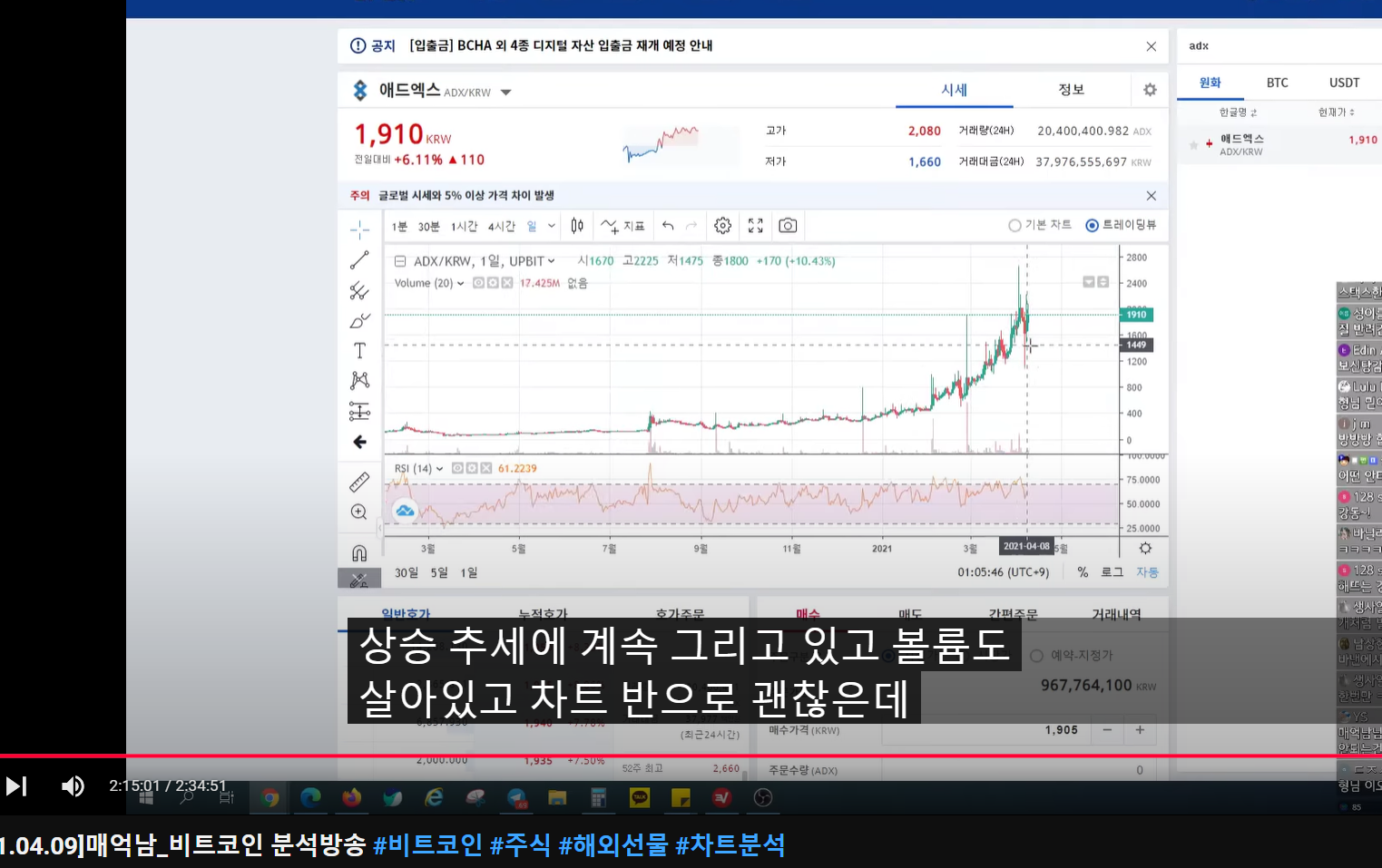Maximize the pane with the up-down arrow button
Screen dimensions: 1382x868
coord(1103,282)
